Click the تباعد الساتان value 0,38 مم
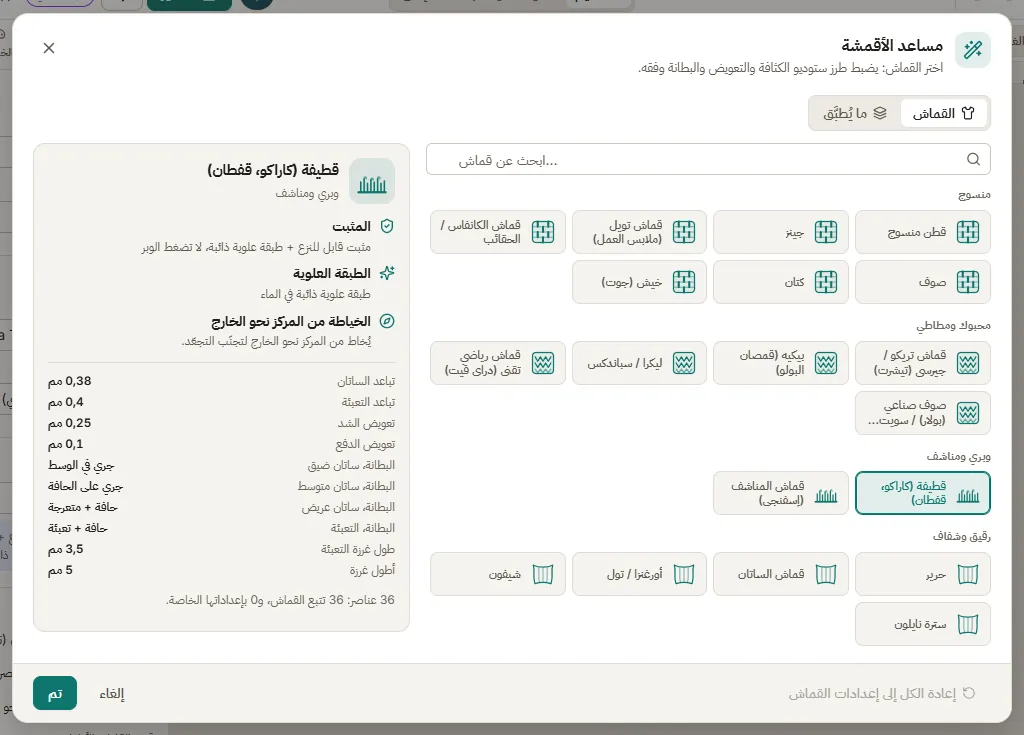The image size is (1024, 735). (69, 381)
